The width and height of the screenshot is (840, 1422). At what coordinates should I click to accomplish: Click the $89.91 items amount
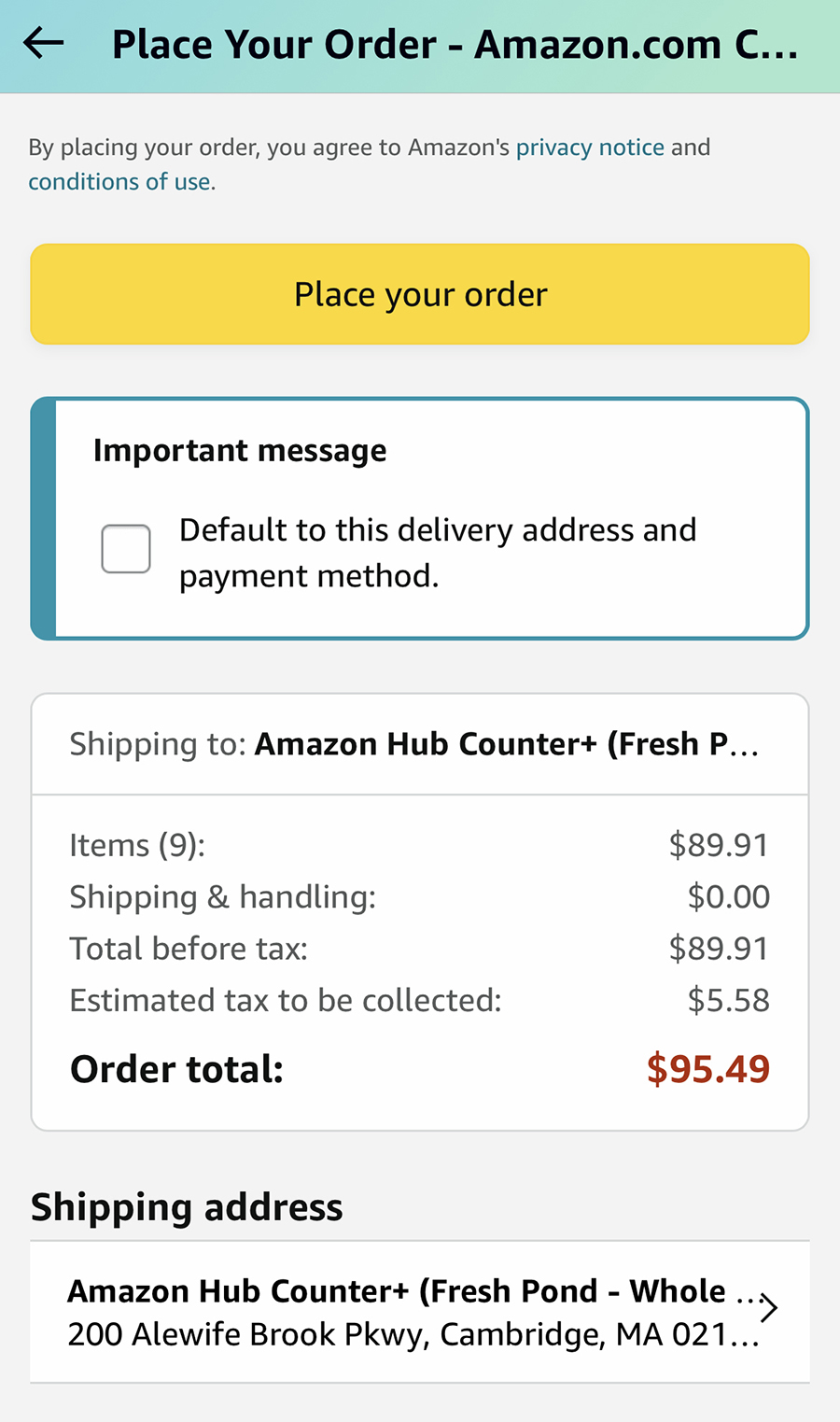point(719,845)
